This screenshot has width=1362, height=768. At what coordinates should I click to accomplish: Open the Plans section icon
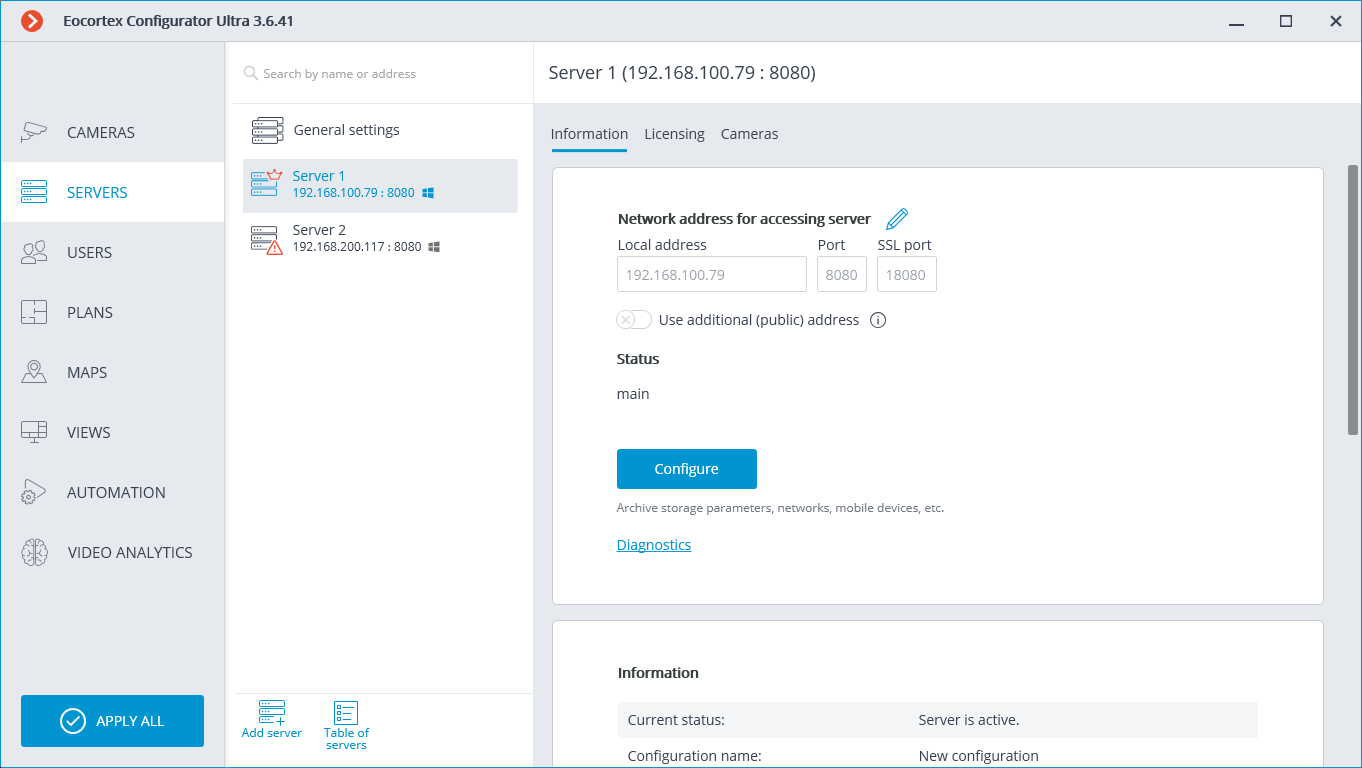[34, 312]
